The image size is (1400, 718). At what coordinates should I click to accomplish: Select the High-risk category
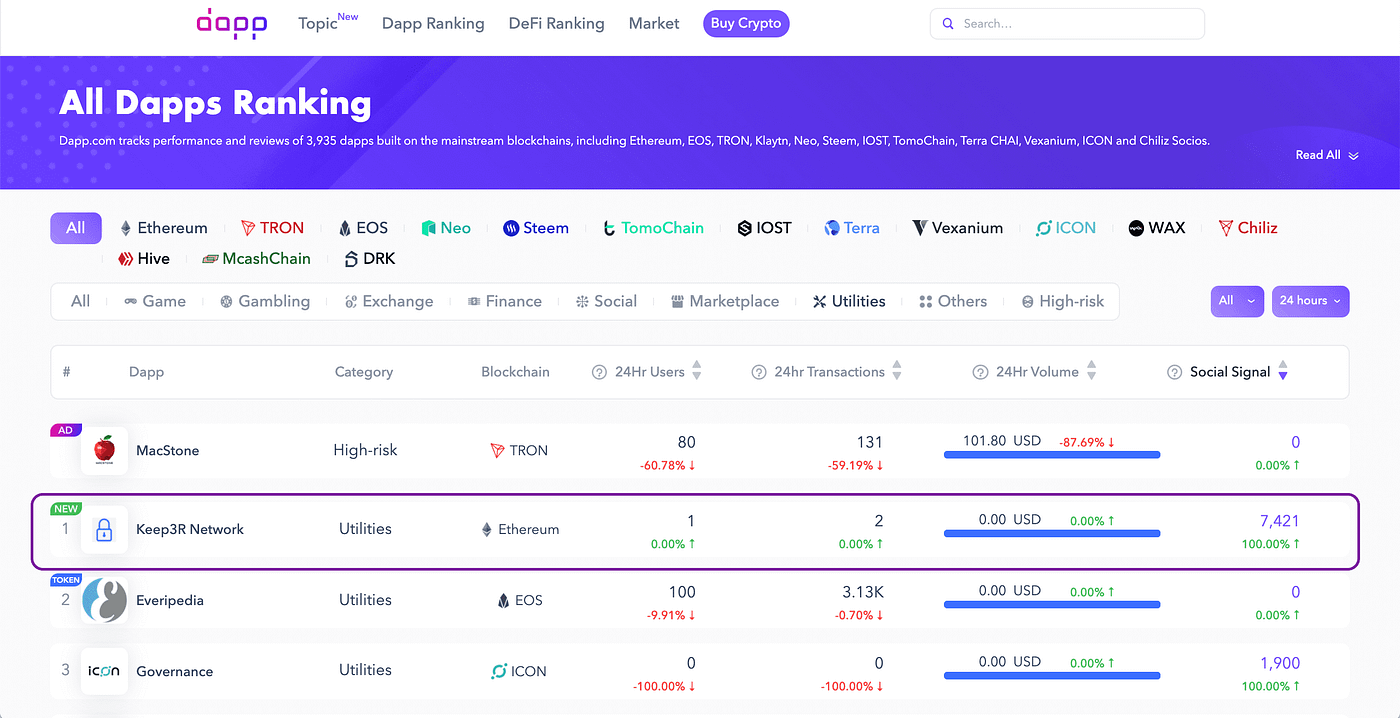(1063, 301)
